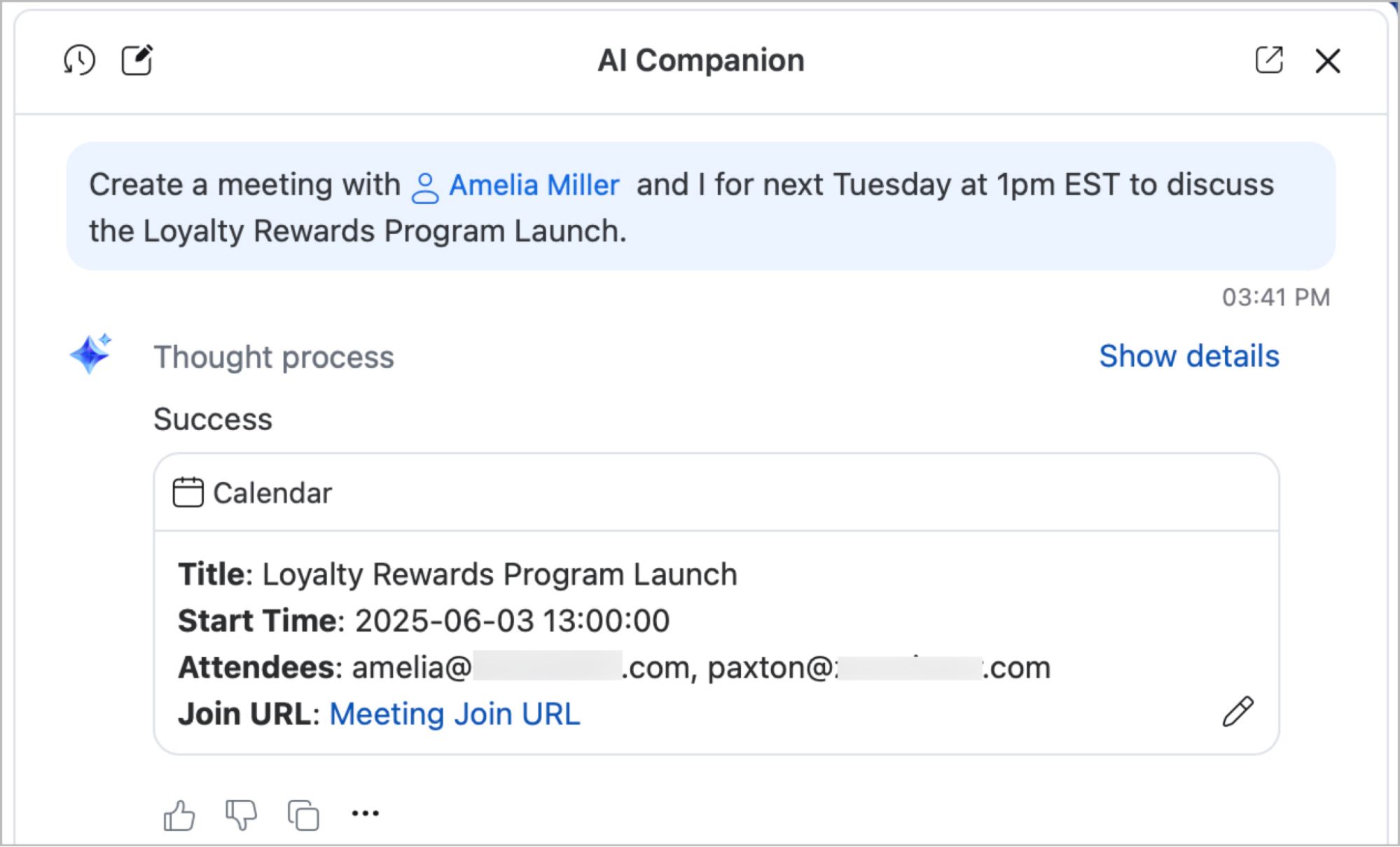
Task: Edit the meeting with the pencil icon
Action: click(x=1237, y=712)
